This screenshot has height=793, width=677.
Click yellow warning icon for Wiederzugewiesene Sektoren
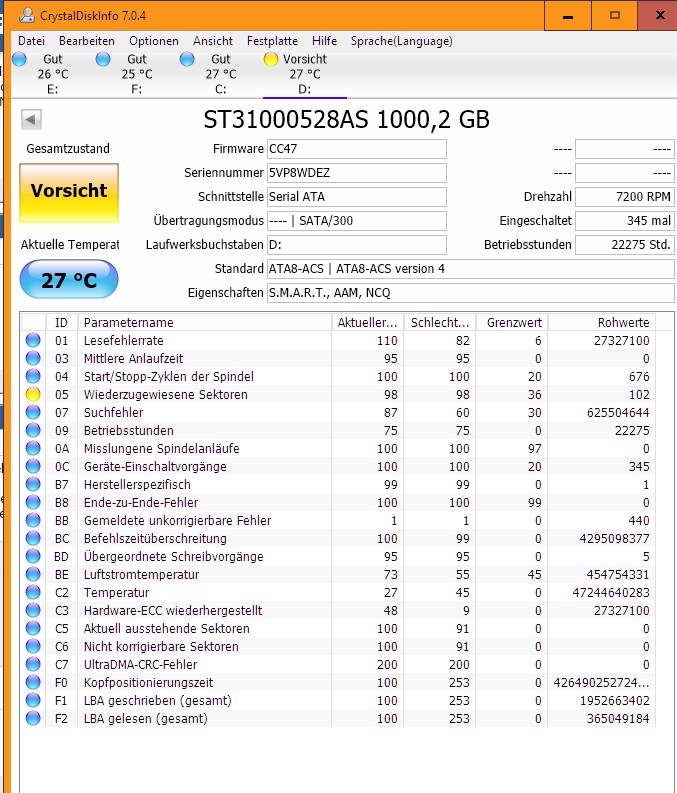pyautogui.click(x=33, y=394)
